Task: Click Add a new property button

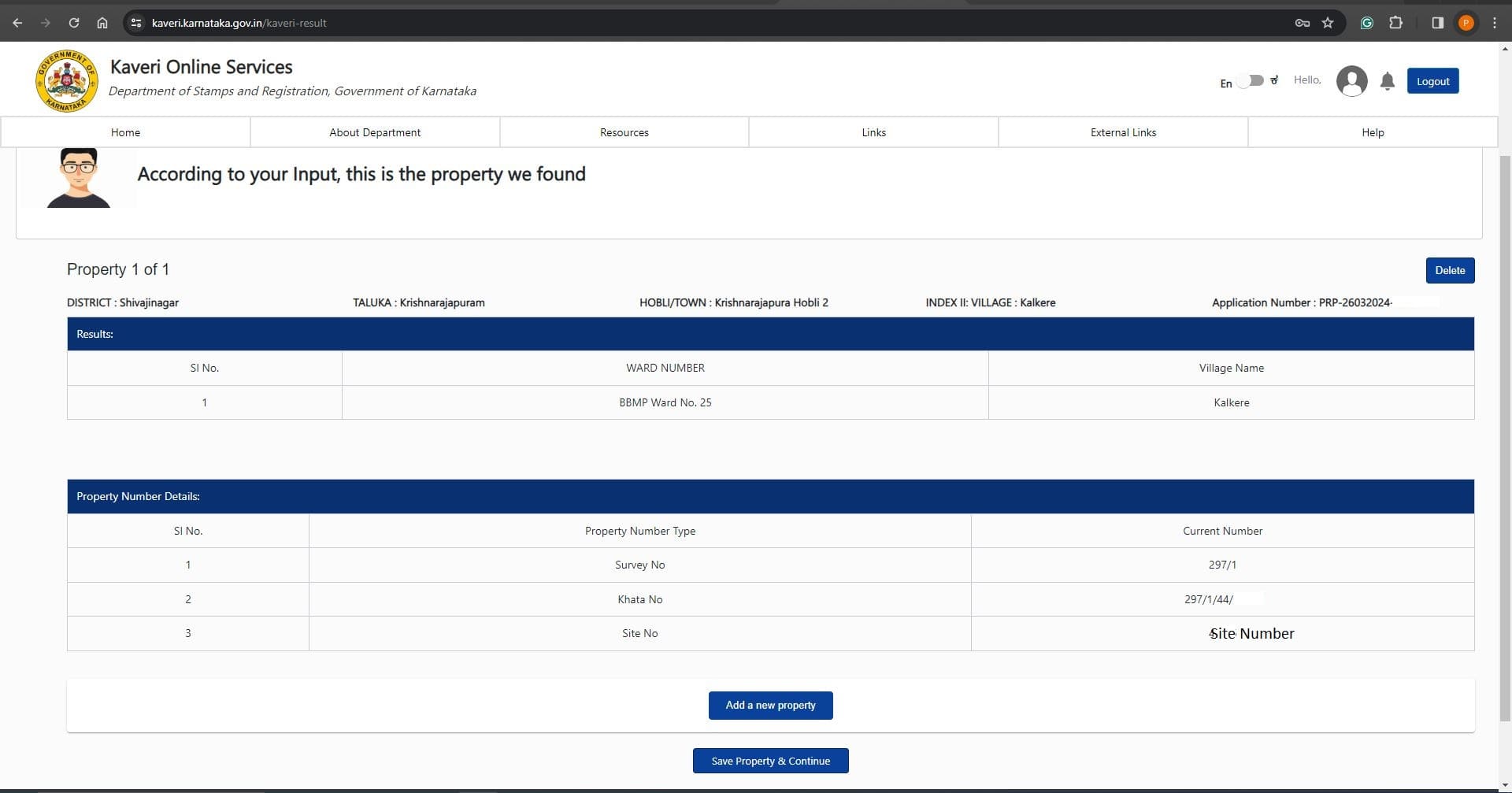Action: click(x=770, y=705)
